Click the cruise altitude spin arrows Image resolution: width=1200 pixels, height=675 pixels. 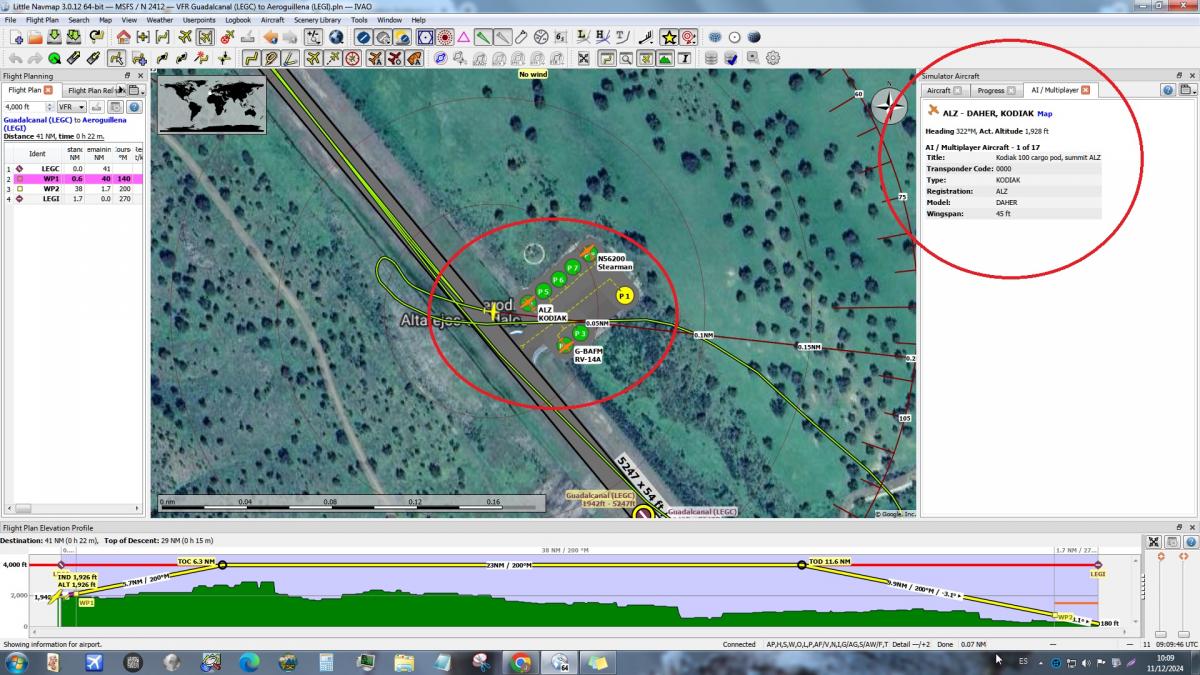point(48,106)
